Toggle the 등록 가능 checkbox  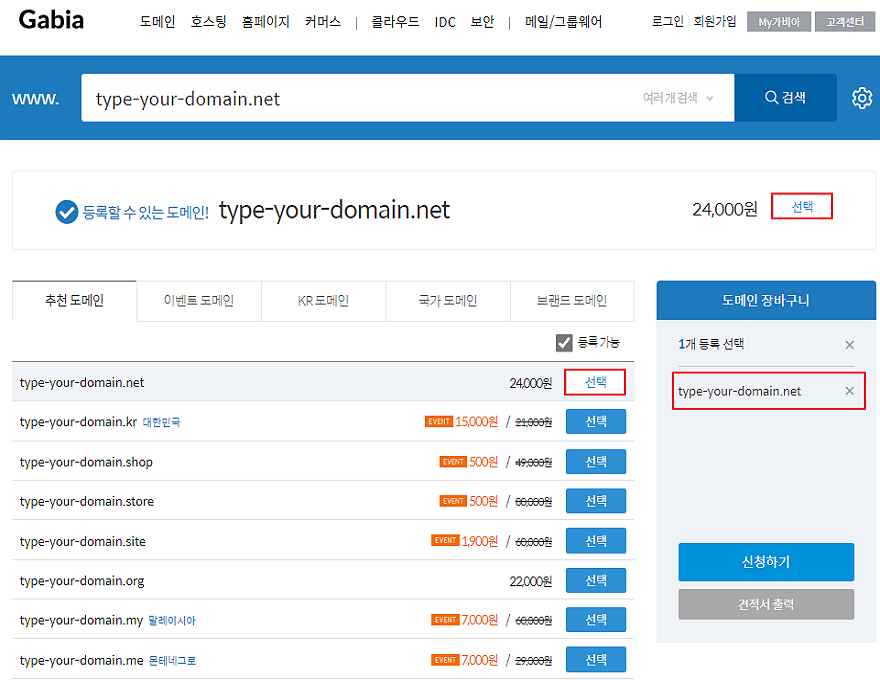564,343
